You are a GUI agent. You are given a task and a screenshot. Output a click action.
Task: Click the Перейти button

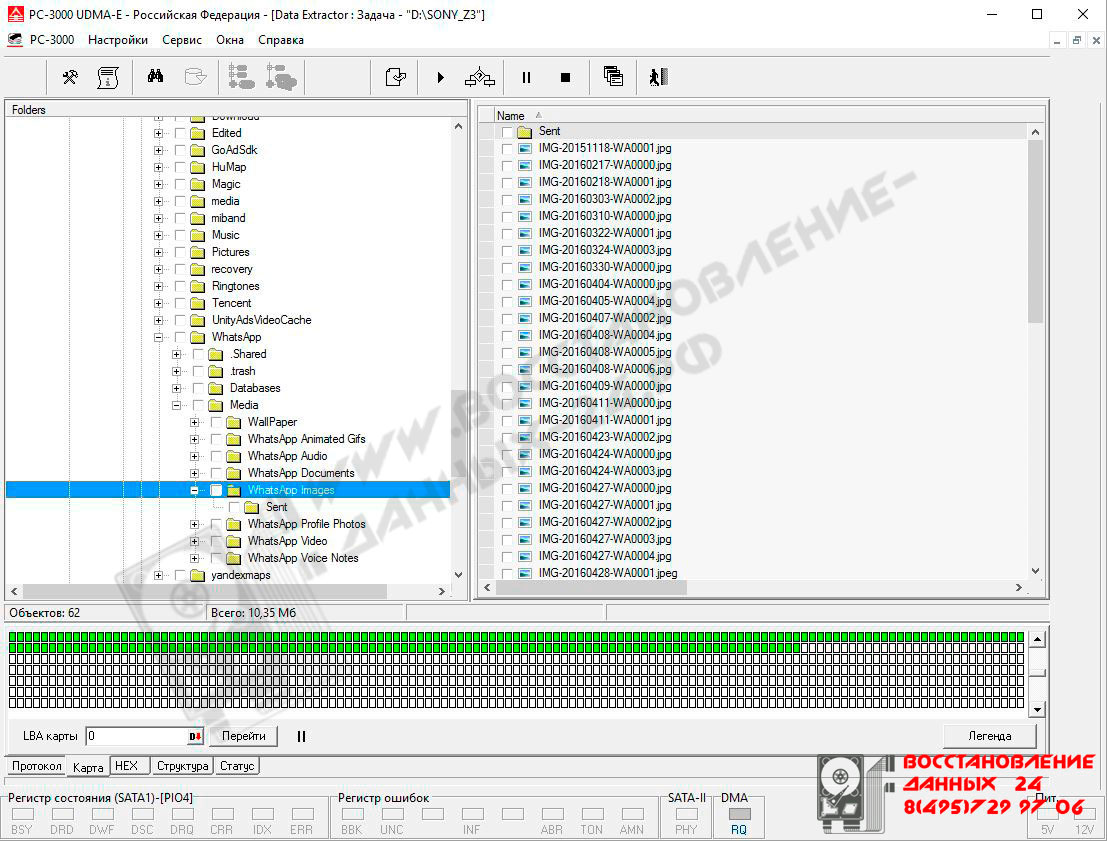click(244, 736)
